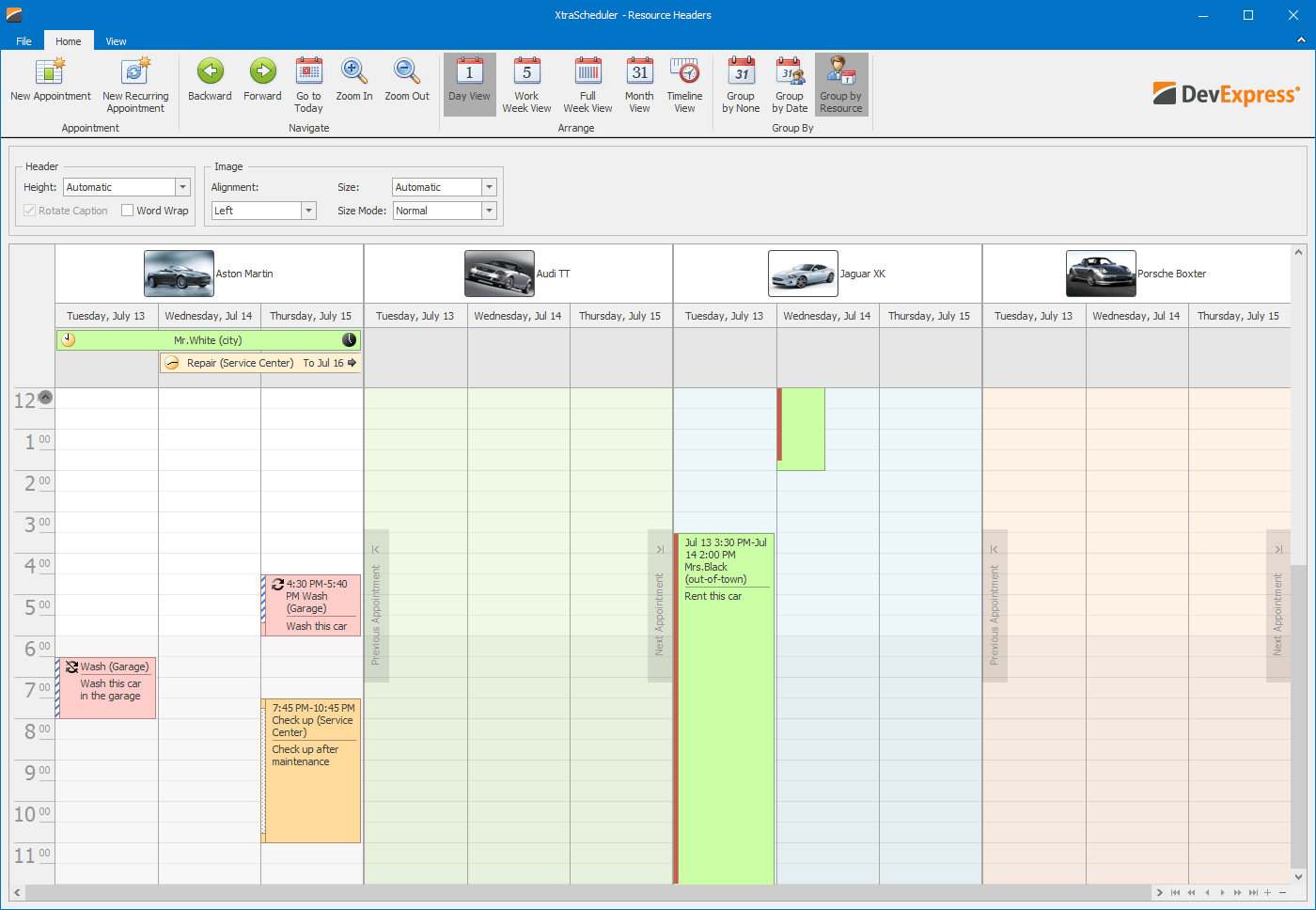Go to previous resource
Viewport: 1316px width, 910px height.
point(1207,893)
